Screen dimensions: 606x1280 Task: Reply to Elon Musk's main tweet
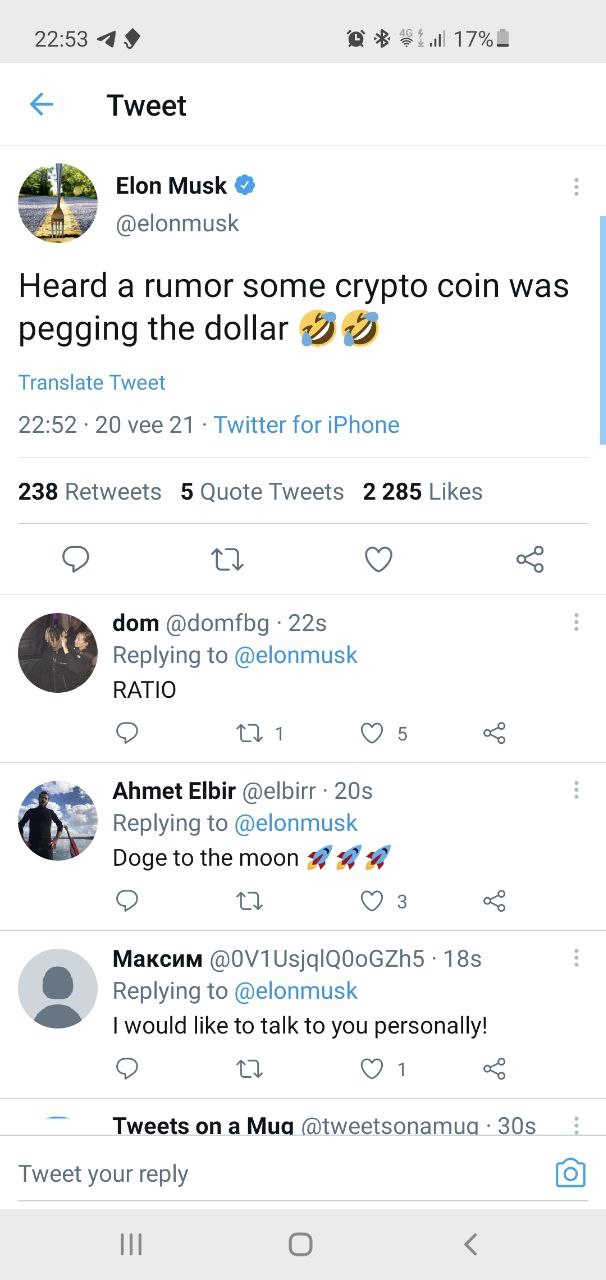(x=76, y=559)
